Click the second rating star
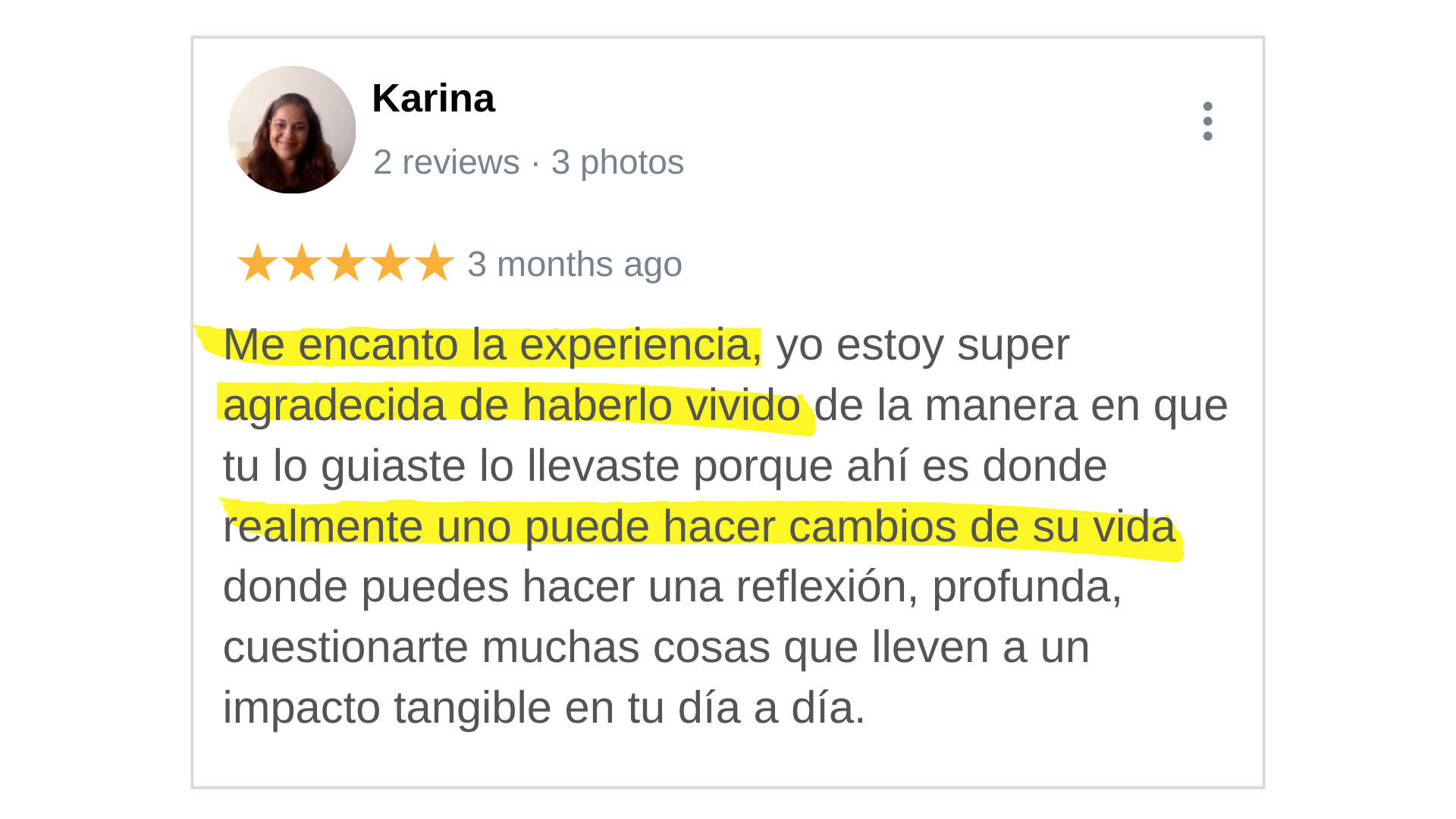 click(x=302, y=263)
